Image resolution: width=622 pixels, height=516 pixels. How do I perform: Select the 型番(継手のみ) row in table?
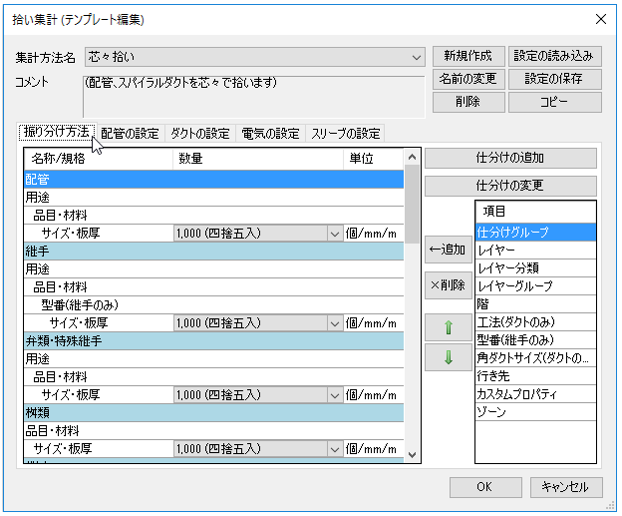[x=214, y=305]
